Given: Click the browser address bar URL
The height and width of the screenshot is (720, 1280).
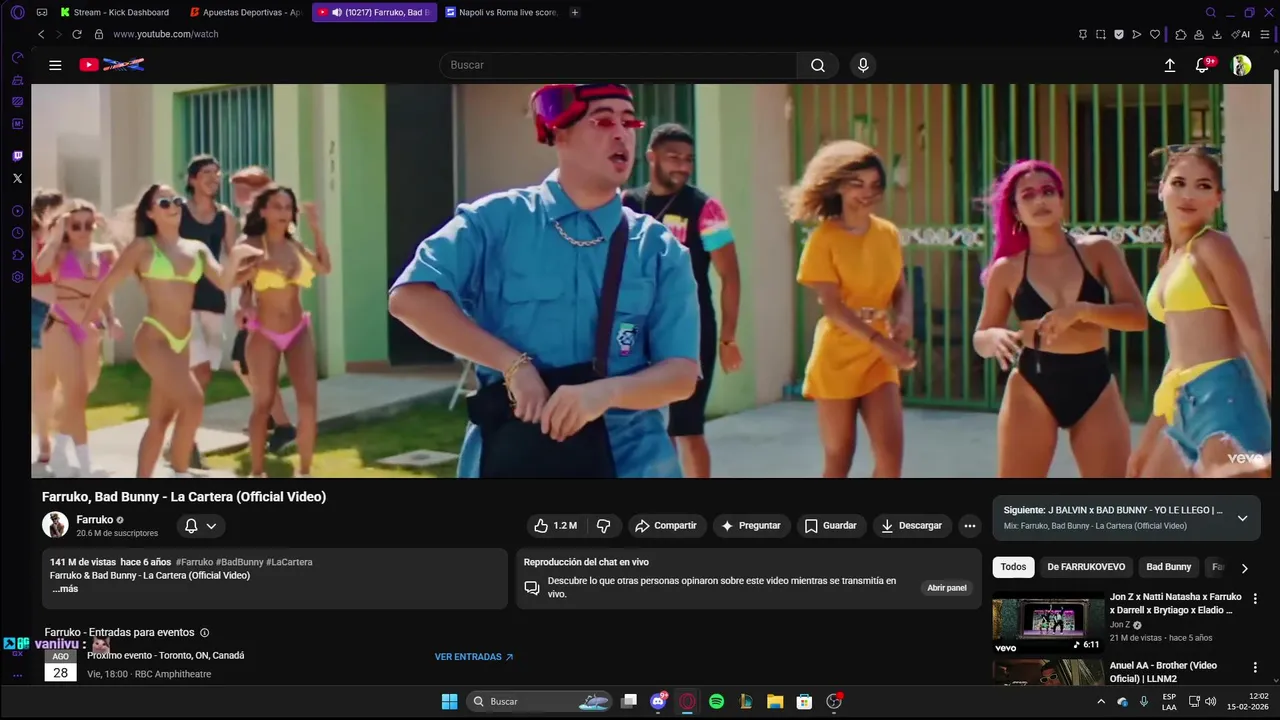Looking at the screenshot, I should tap(166, 34).
